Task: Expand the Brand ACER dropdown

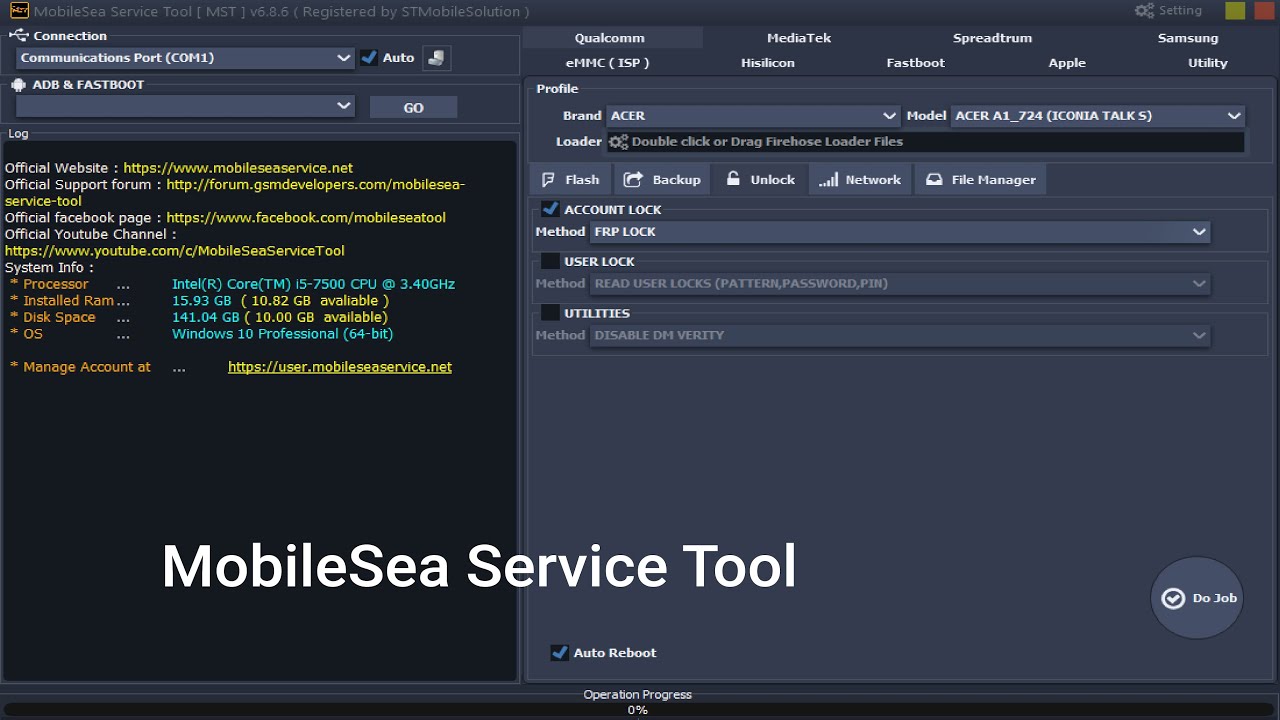Action: point(753,116)
